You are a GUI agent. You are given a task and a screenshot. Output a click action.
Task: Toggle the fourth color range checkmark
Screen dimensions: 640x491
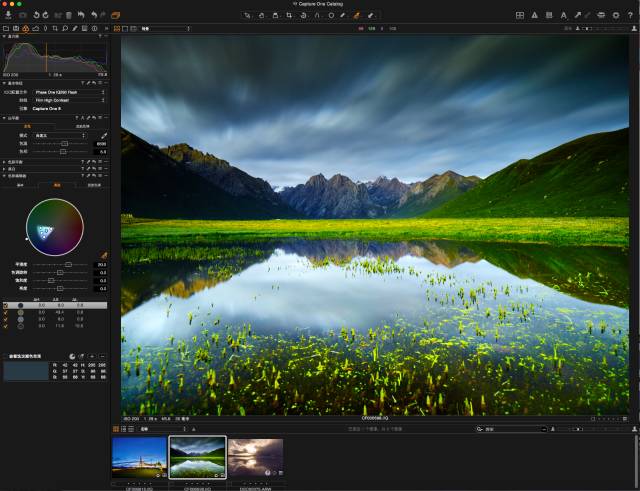(x=6, y=326)
